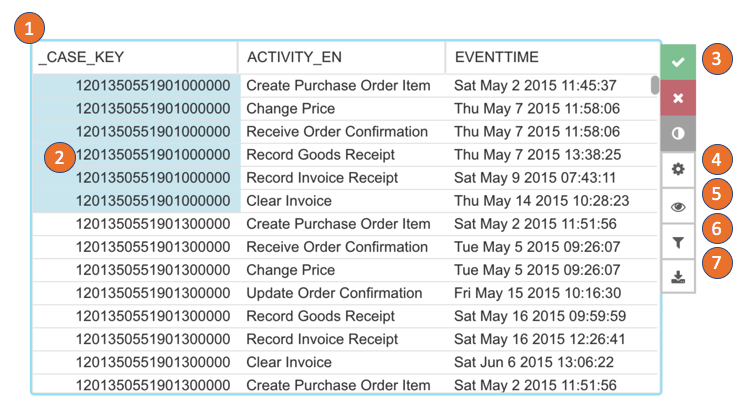
Task: Click the Change Price cell dated May 5
Action: [x=290, y=270]
